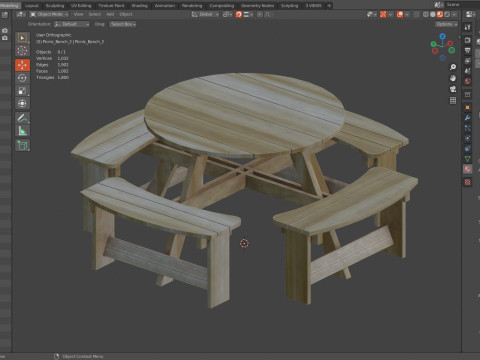480x360 pixels.
Task: Open the Texture properties tab
Action: [468, 182]
